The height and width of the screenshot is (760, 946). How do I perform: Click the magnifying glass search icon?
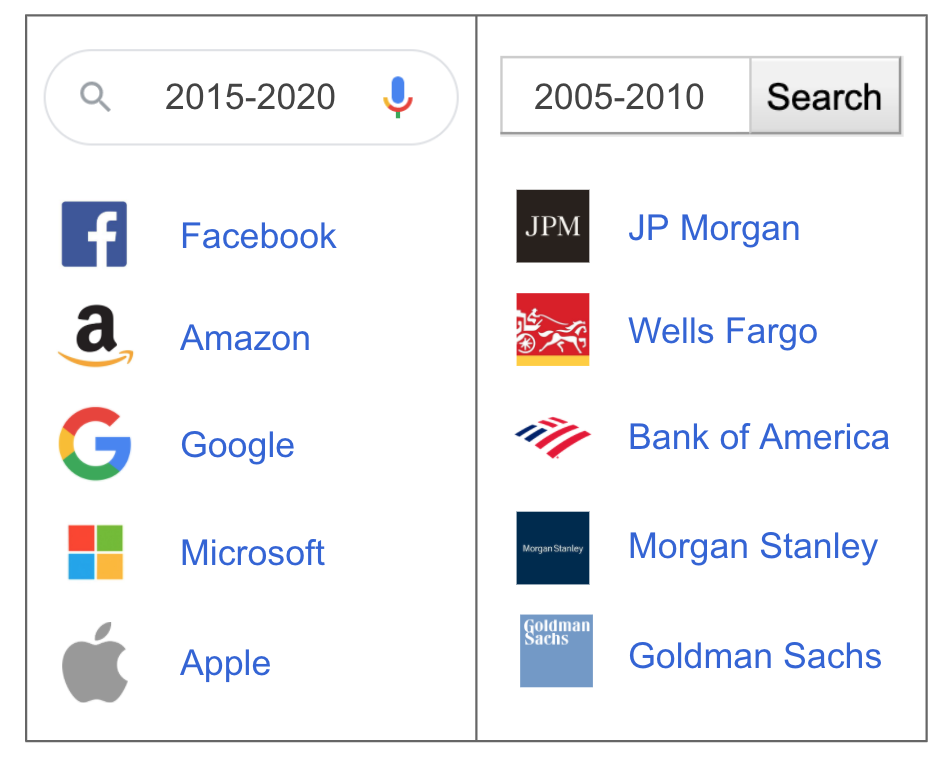point(95,97)
